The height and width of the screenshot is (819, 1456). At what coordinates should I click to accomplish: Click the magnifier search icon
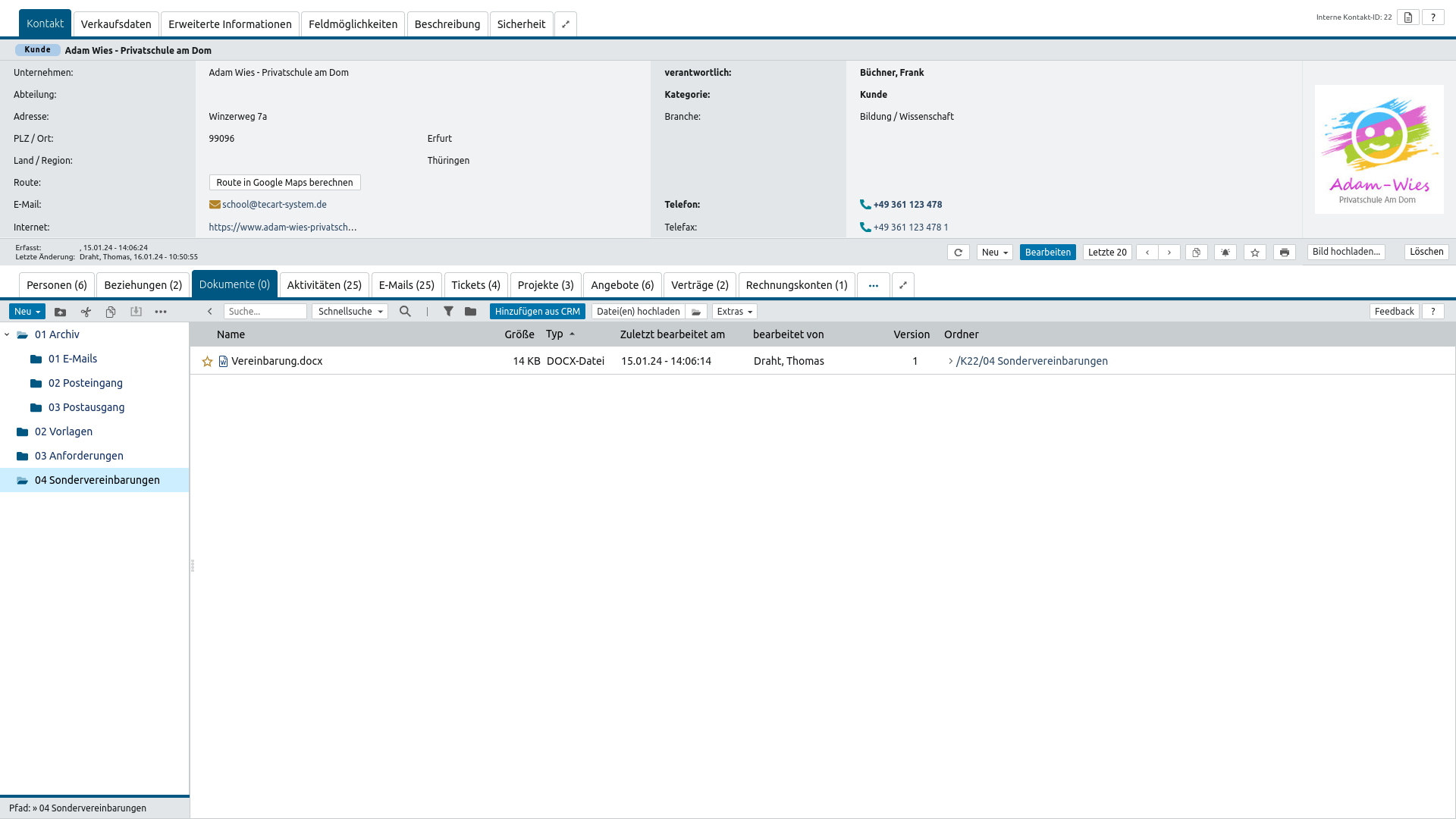click(x=405, y=312)
